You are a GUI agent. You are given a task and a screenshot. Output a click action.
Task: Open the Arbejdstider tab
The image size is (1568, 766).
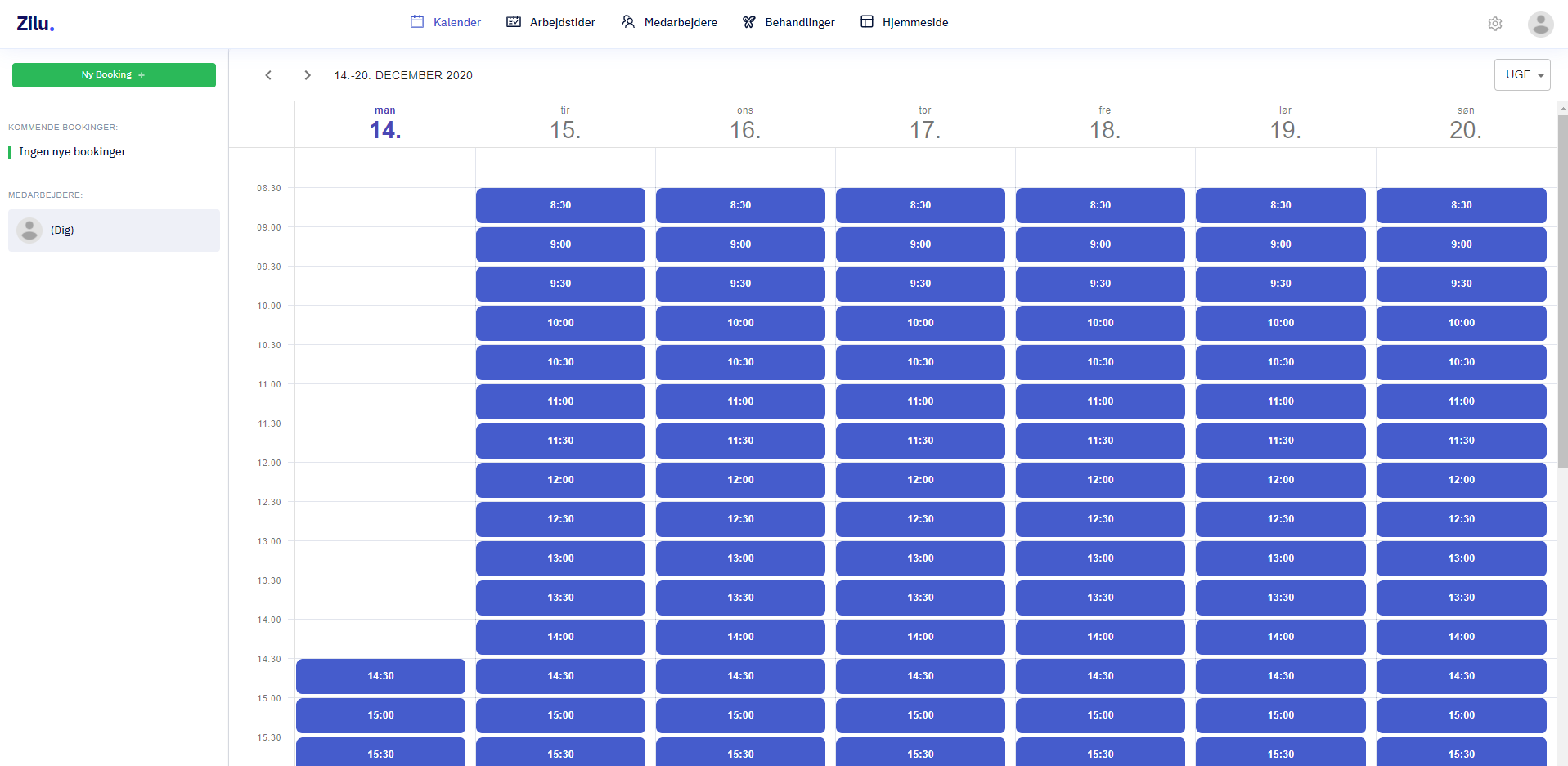550,22
